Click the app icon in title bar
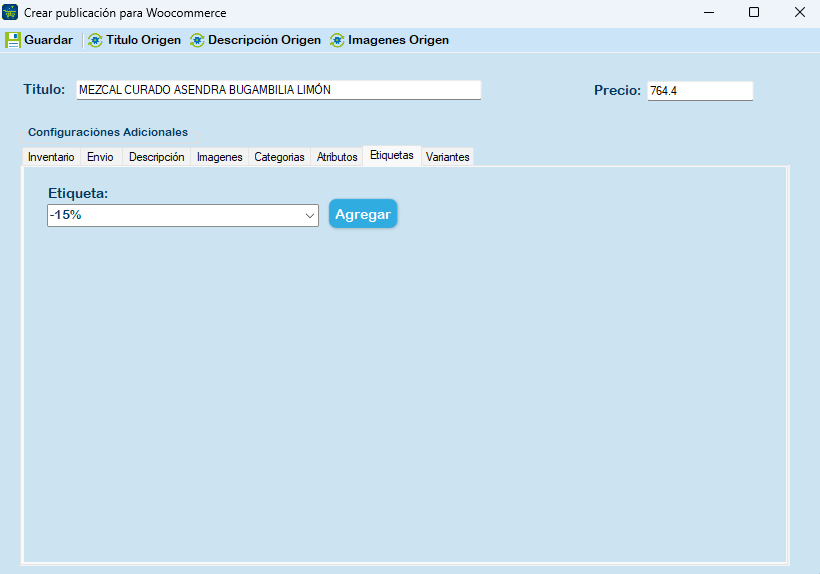 tap(11, 12)
